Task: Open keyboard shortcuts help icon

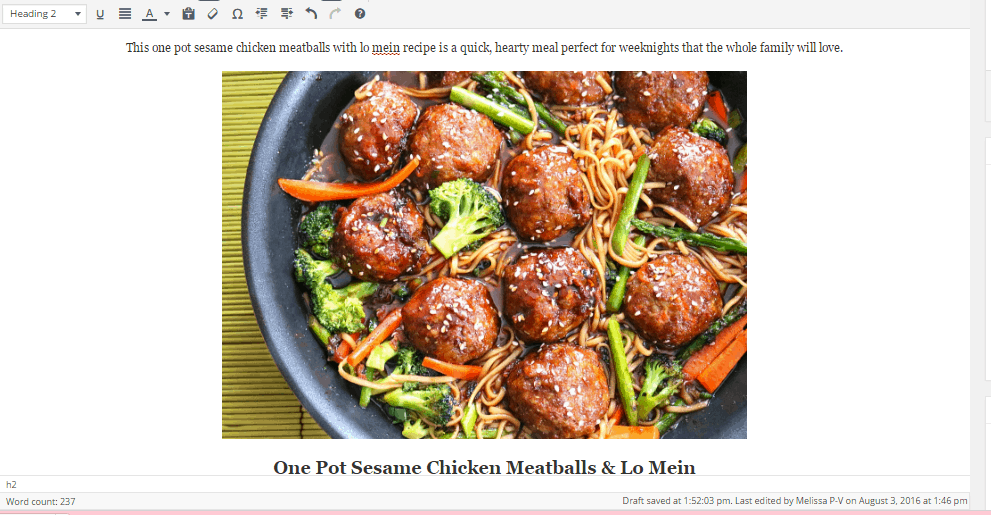Action: pyautogui.click(x=360, y=14)
